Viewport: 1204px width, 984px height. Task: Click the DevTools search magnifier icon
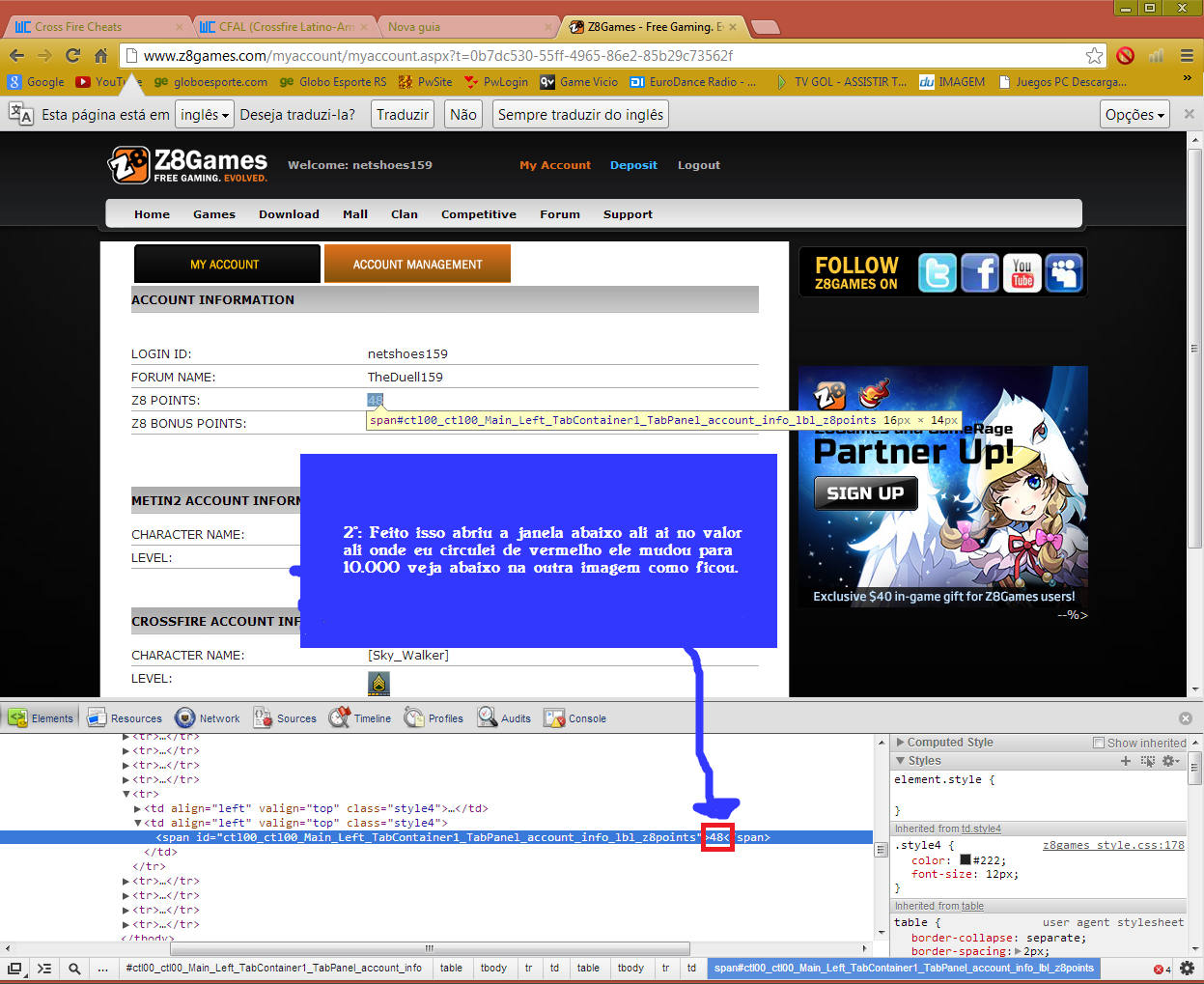point(74,968)
